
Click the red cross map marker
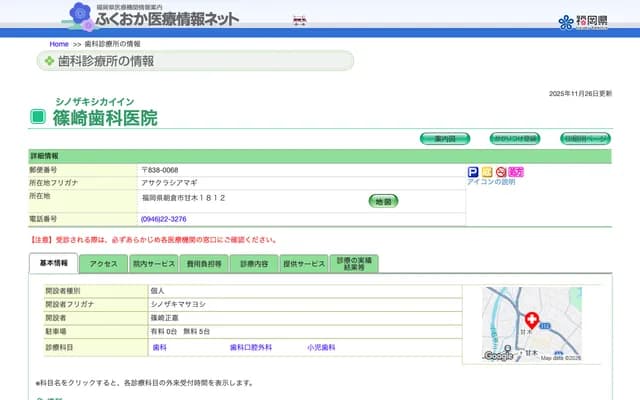531,317
